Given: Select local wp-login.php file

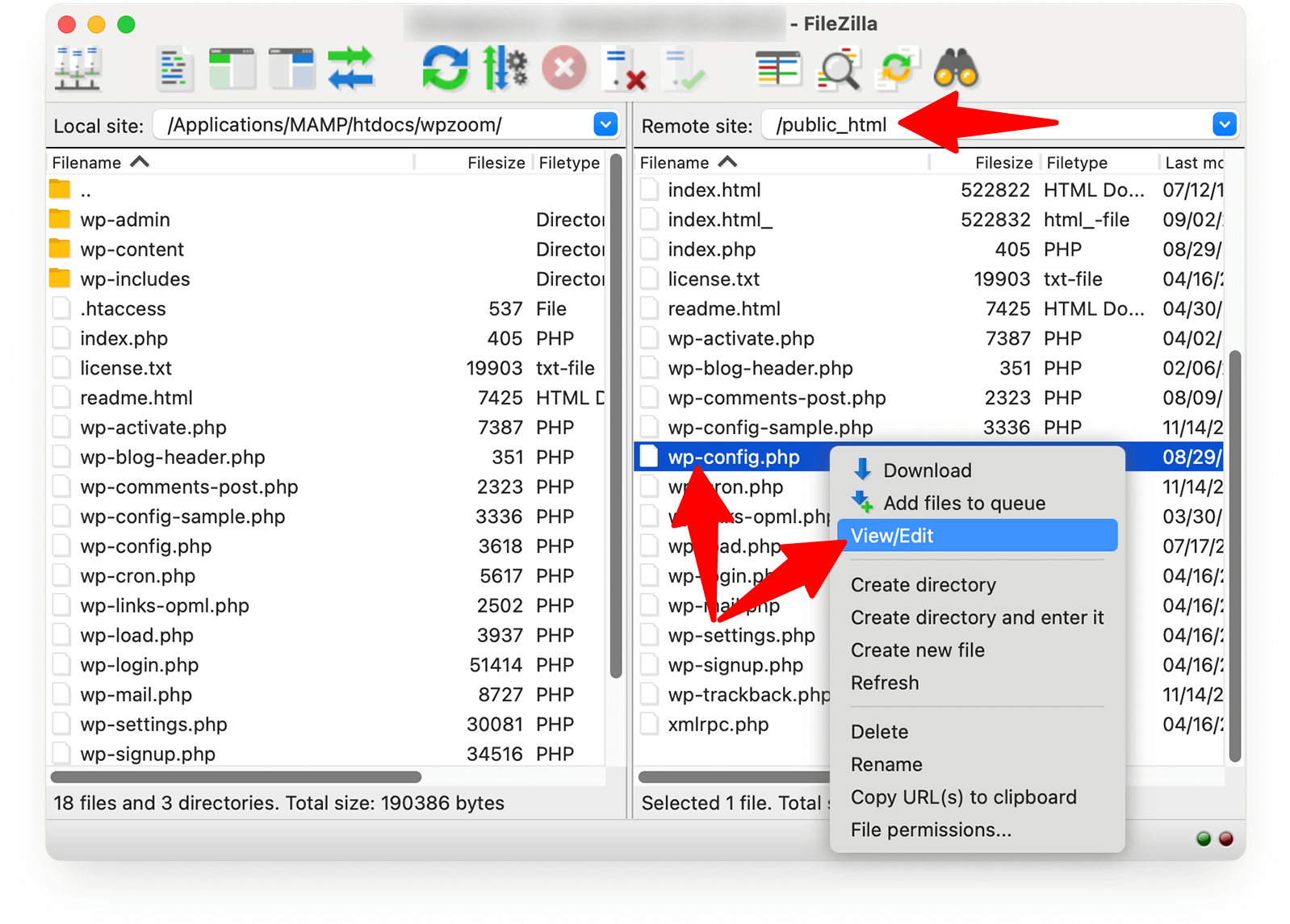Looking at the screenshot, I should (326, 665).
